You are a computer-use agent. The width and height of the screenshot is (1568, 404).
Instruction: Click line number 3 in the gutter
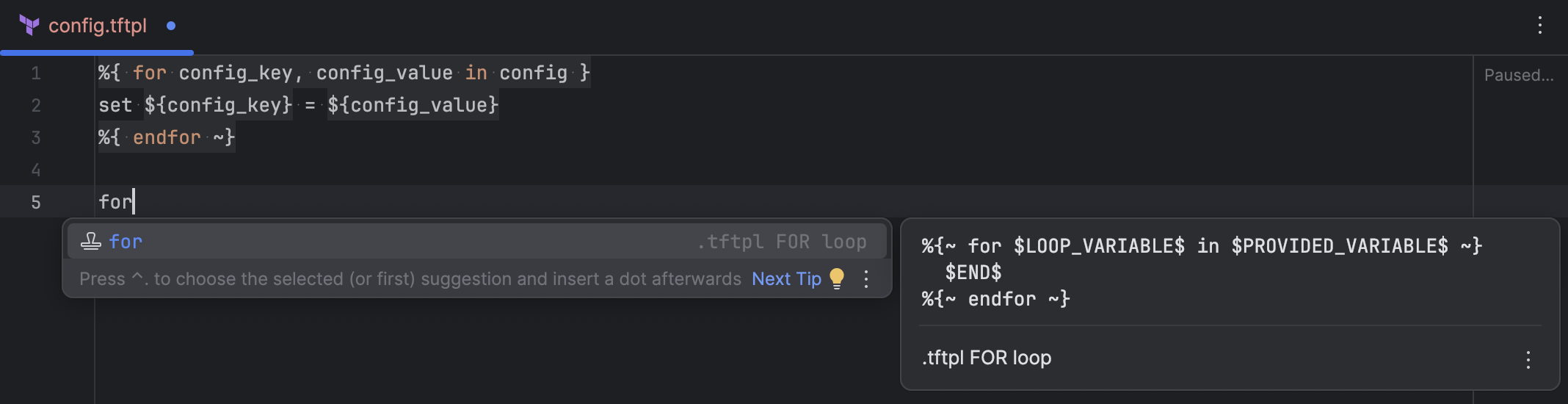click(36, 138)
